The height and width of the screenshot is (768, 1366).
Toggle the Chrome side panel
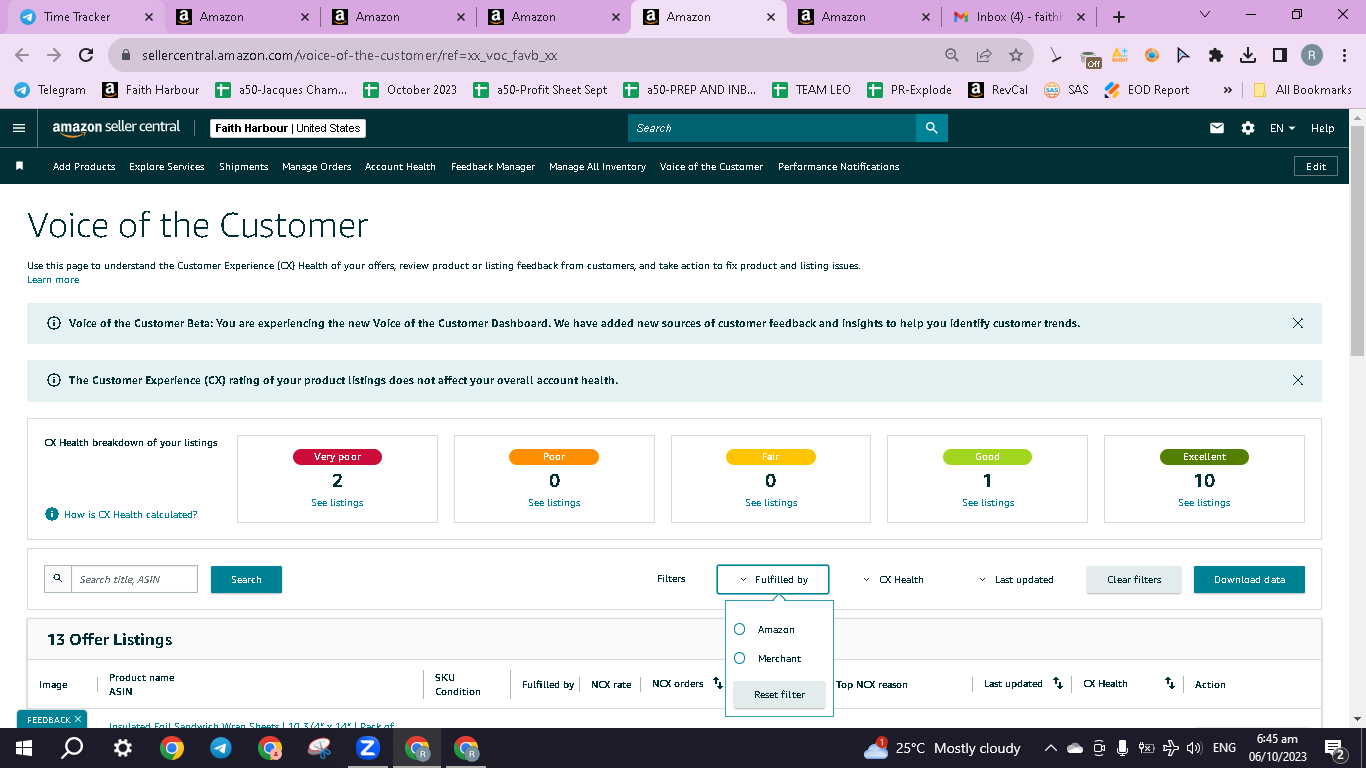(x=1279, y=55)
